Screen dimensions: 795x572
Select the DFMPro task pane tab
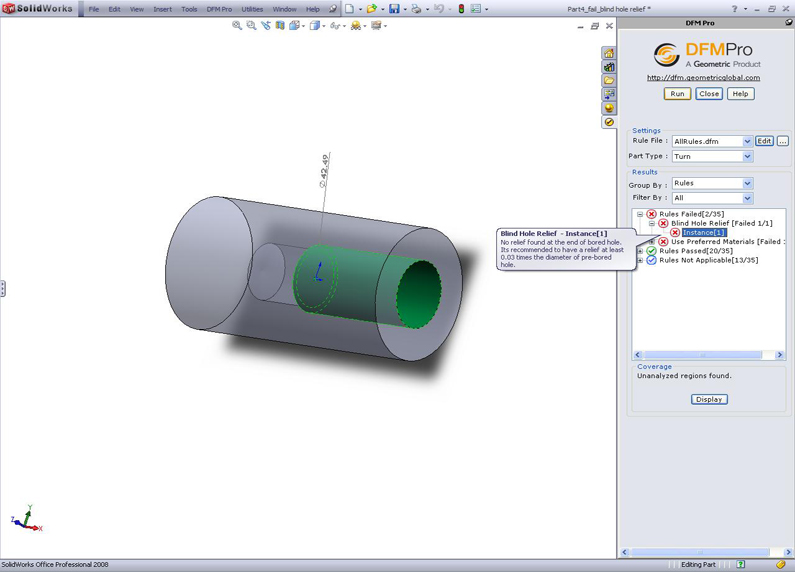pyautogui.click(x=609, y=122)
